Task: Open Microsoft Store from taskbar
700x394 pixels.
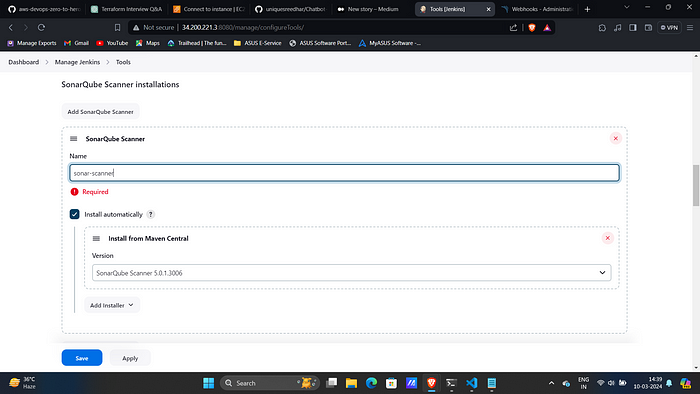Action: tap(391, 383)
